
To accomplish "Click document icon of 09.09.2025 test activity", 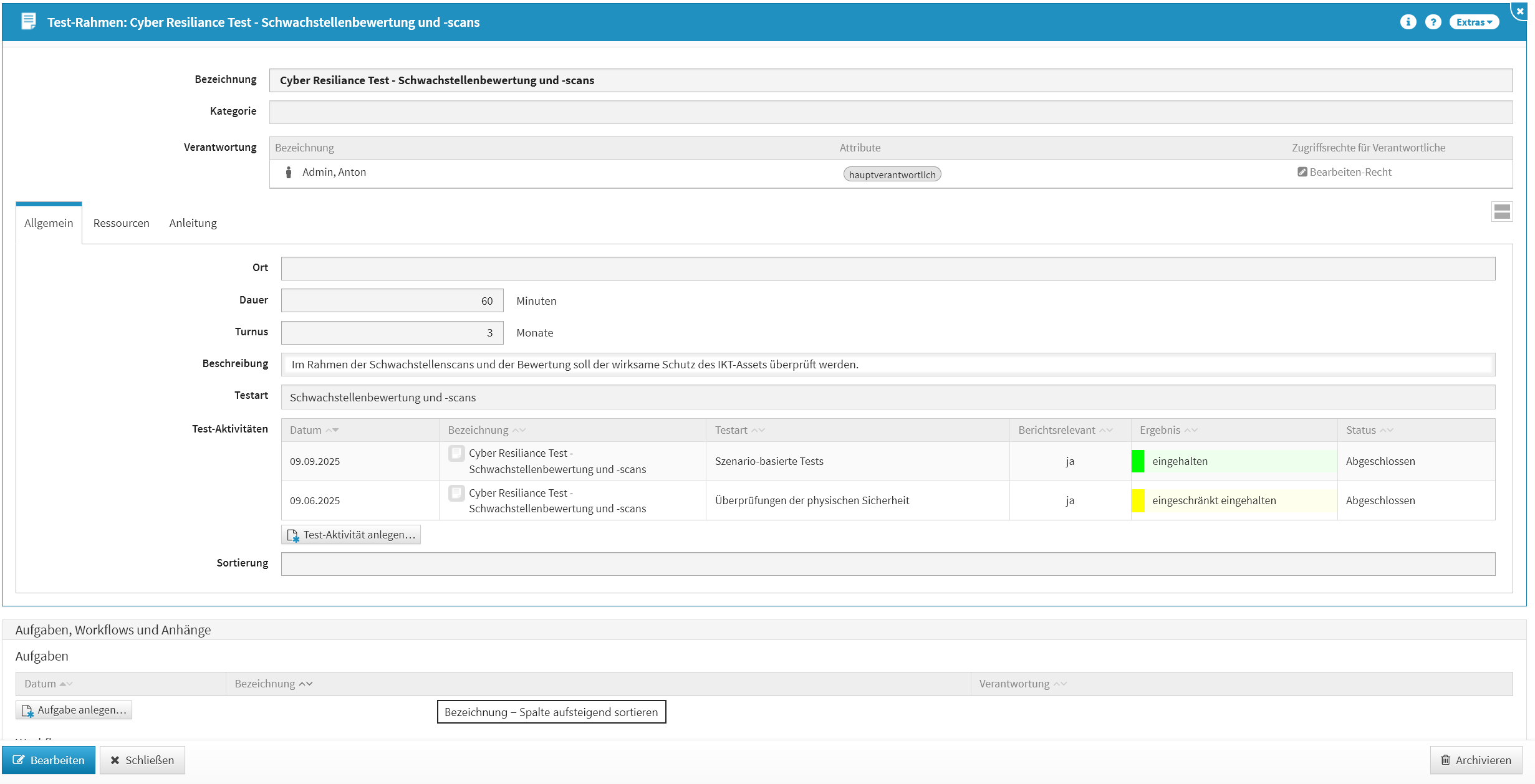I will (456, 453).
